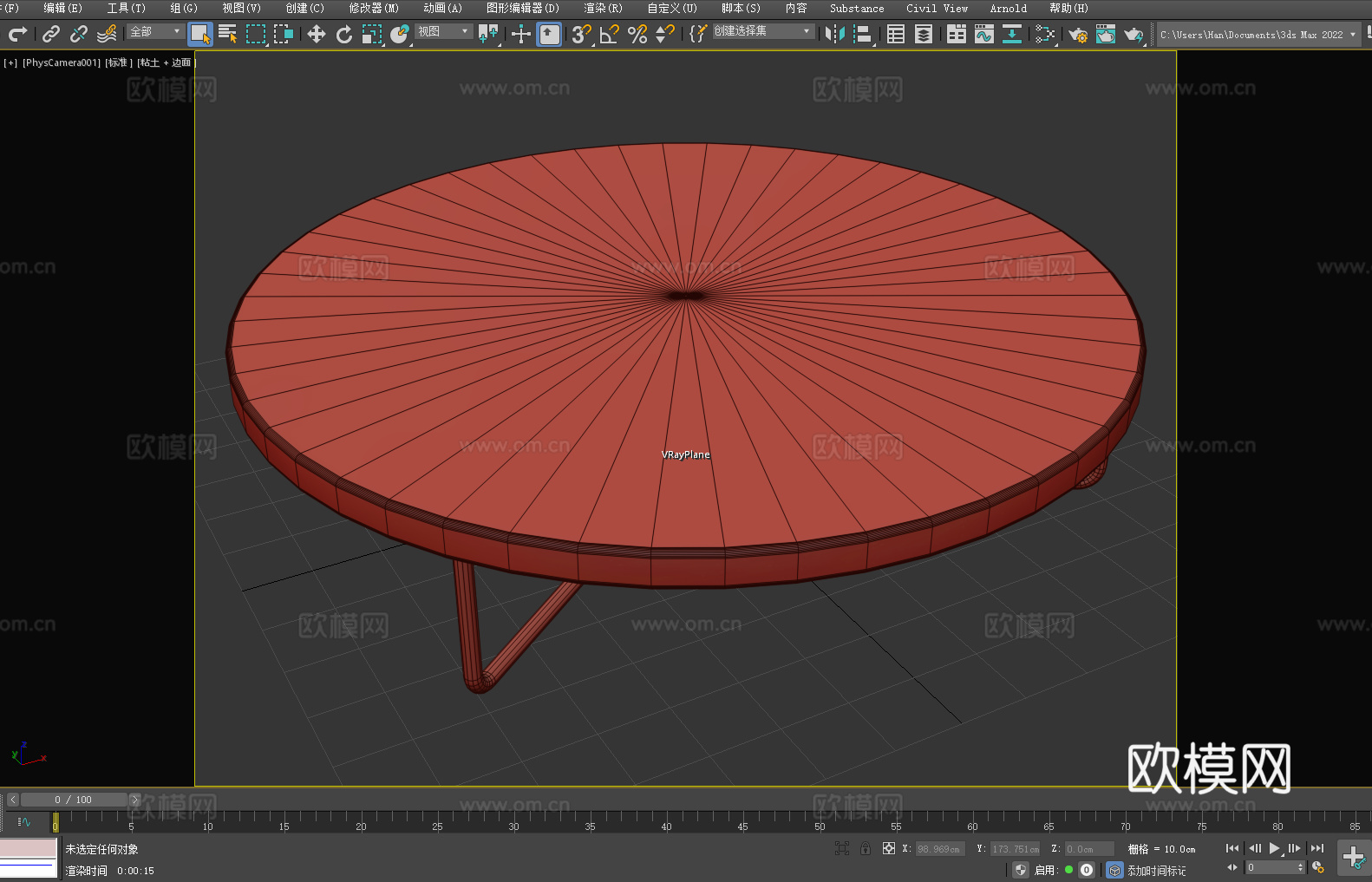Open the 编辑(E) menu
Viewport: 1372px width, 882px height.
click(x=62, y=8)
